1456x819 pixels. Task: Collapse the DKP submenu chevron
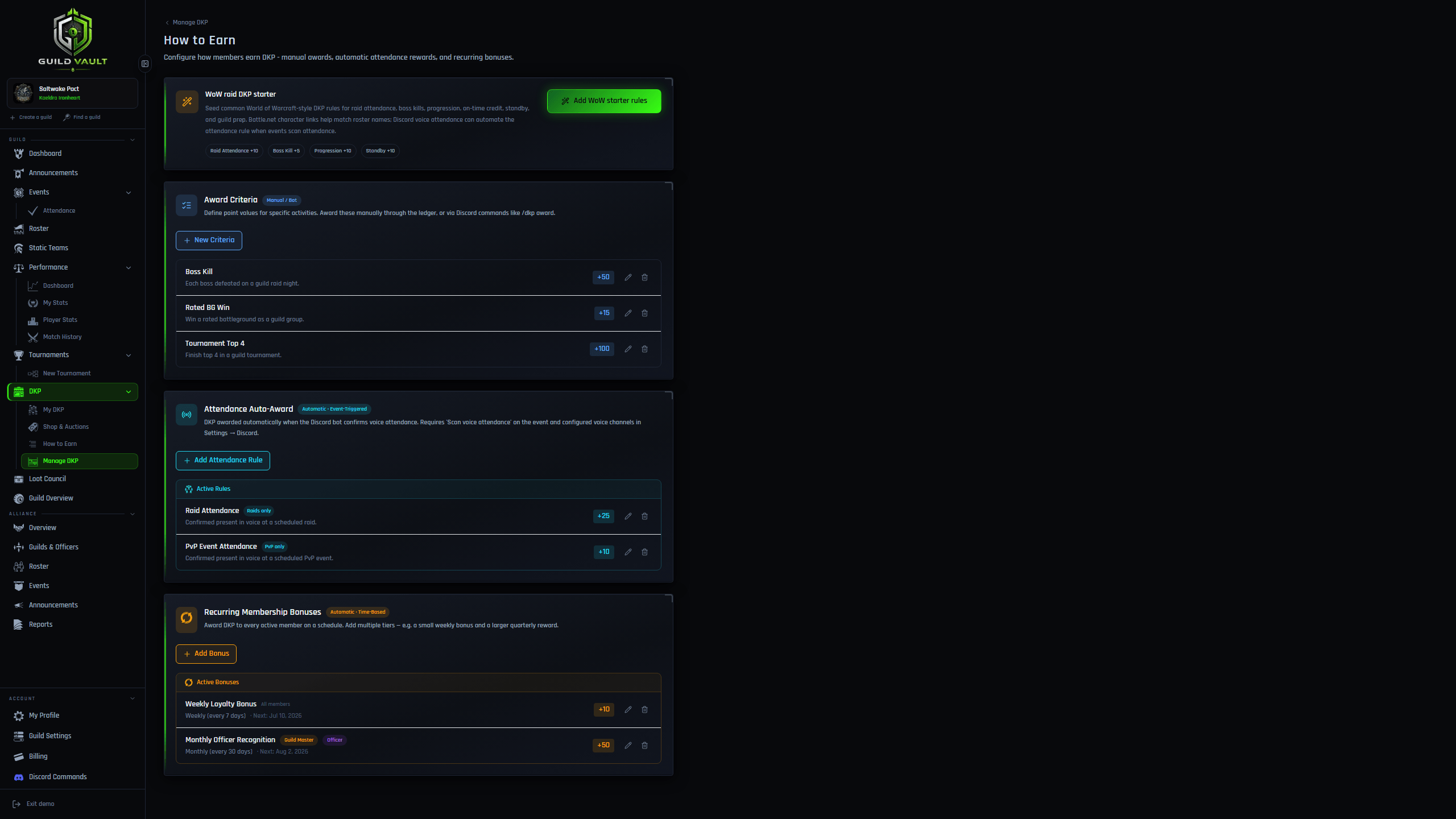coord(129,391)
